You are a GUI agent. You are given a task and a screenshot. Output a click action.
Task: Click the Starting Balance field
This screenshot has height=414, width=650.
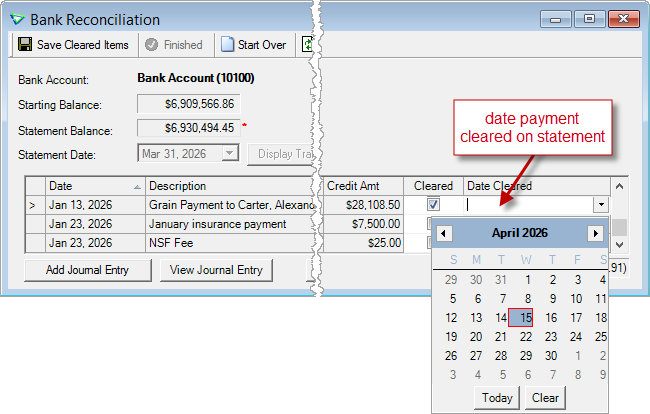pyautogui.click(x=189, y=104)
